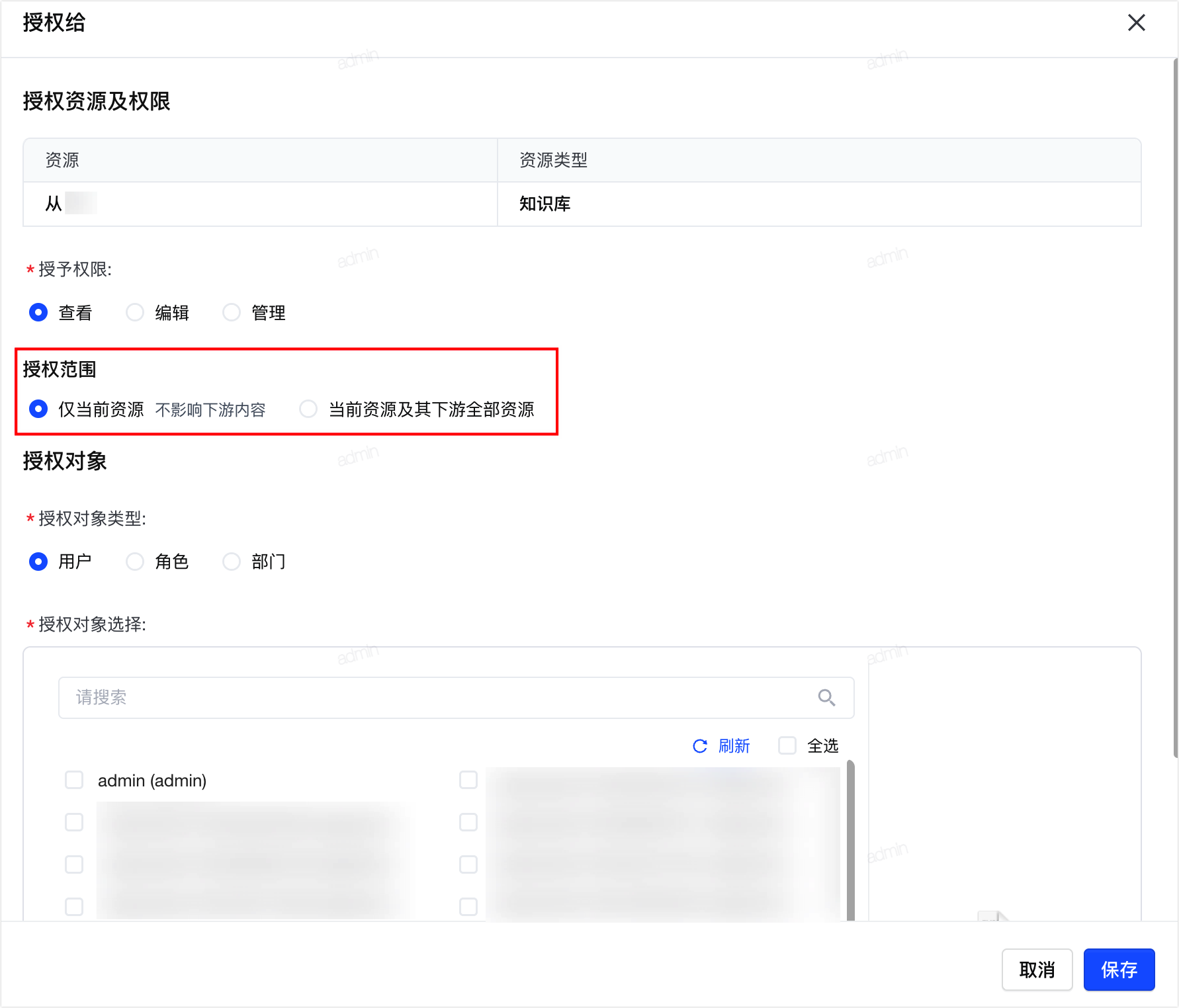Click the search magnifier icon
1179x1008 pixels.
tap(826, 697)
